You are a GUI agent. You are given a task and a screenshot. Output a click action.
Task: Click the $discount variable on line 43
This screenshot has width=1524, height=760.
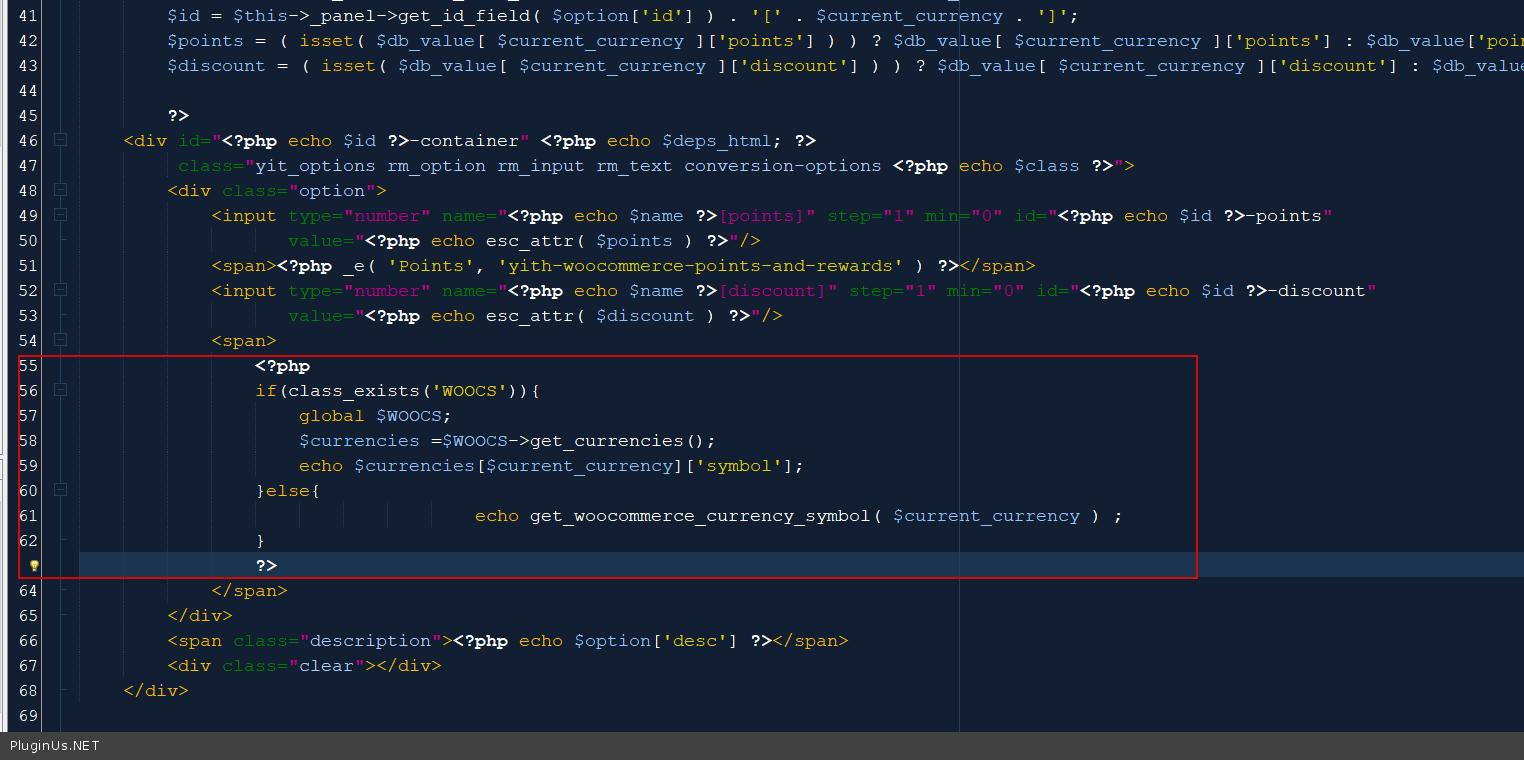[x=216, y=66]
